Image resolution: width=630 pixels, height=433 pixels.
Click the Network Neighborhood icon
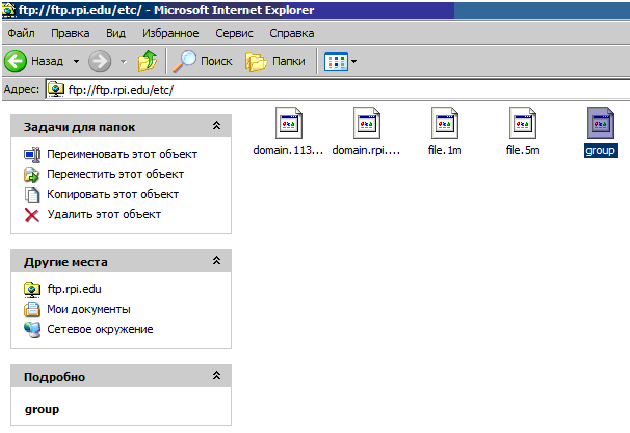[x=32, y=330]
